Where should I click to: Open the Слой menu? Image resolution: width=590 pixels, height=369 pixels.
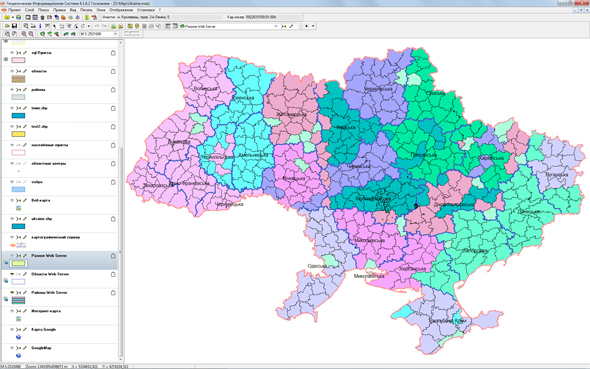coord(29,10)
